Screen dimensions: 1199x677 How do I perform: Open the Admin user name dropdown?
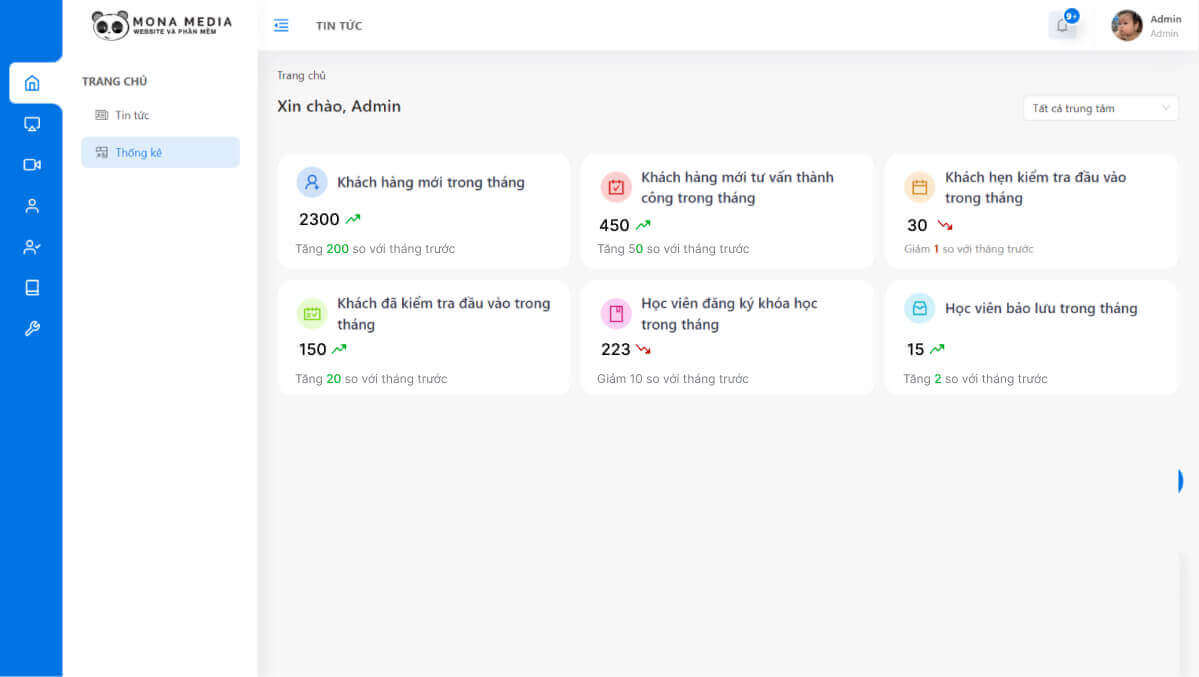pos(1165,25)
